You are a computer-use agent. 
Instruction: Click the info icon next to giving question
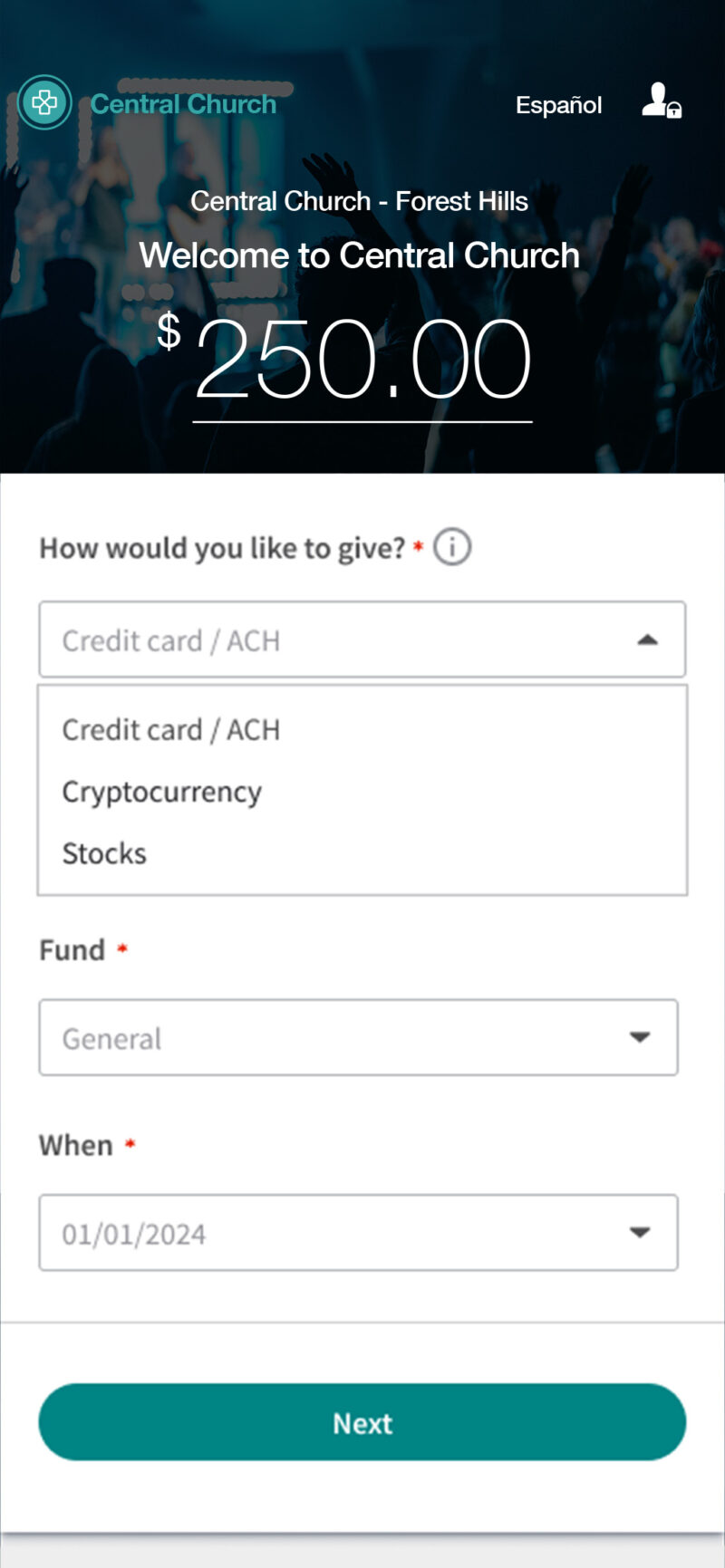pyautogui.click(x=451, y=546)
